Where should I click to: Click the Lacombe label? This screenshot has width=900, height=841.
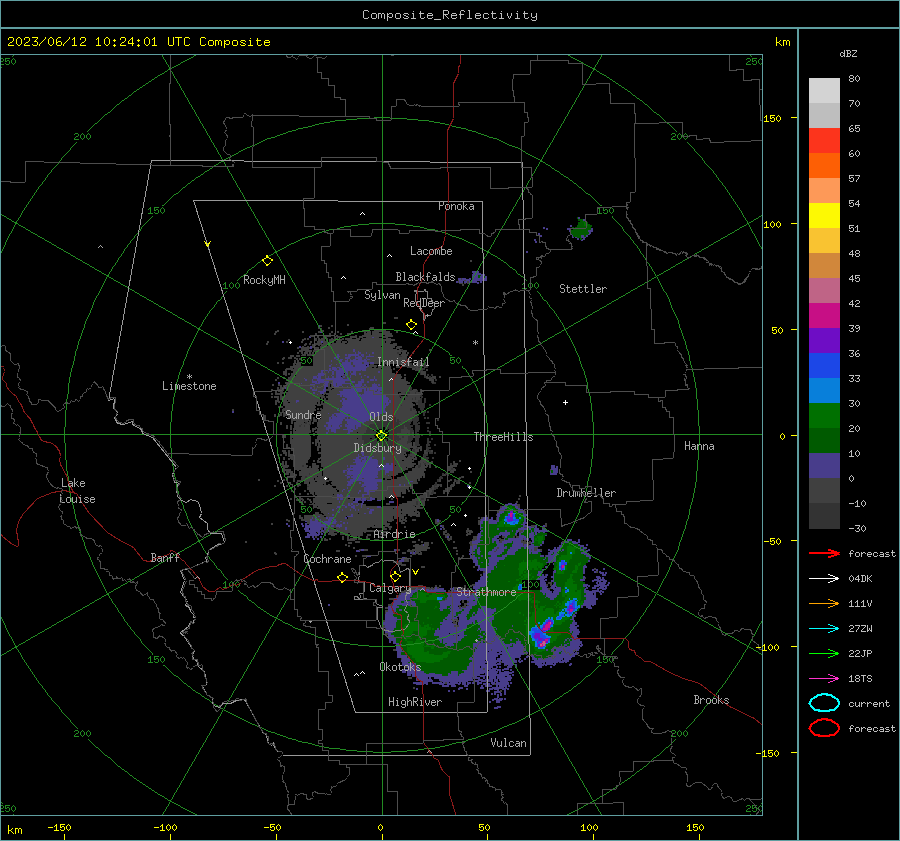click(431, 251)
